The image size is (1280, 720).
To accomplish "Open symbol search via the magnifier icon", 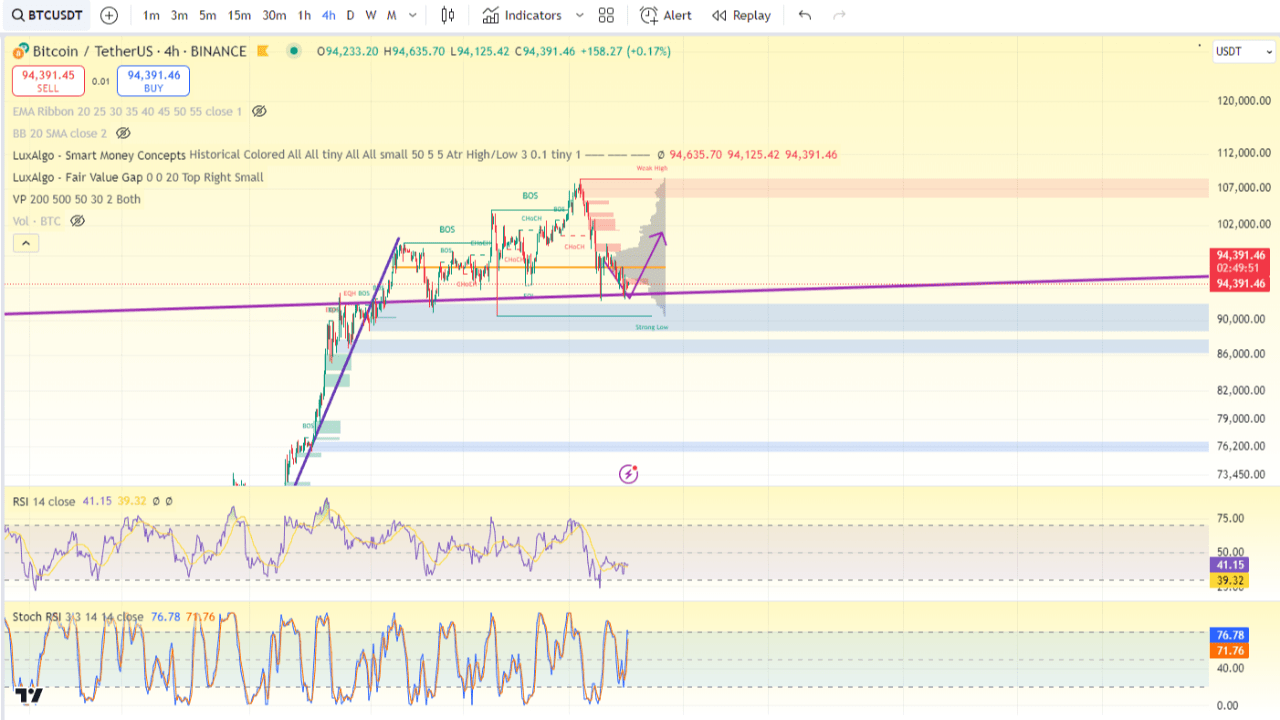I will coord(19,15).
